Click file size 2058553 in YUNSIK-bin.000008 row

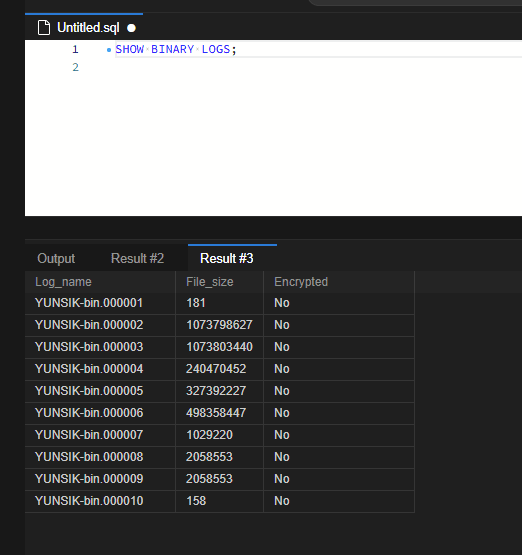210,457
